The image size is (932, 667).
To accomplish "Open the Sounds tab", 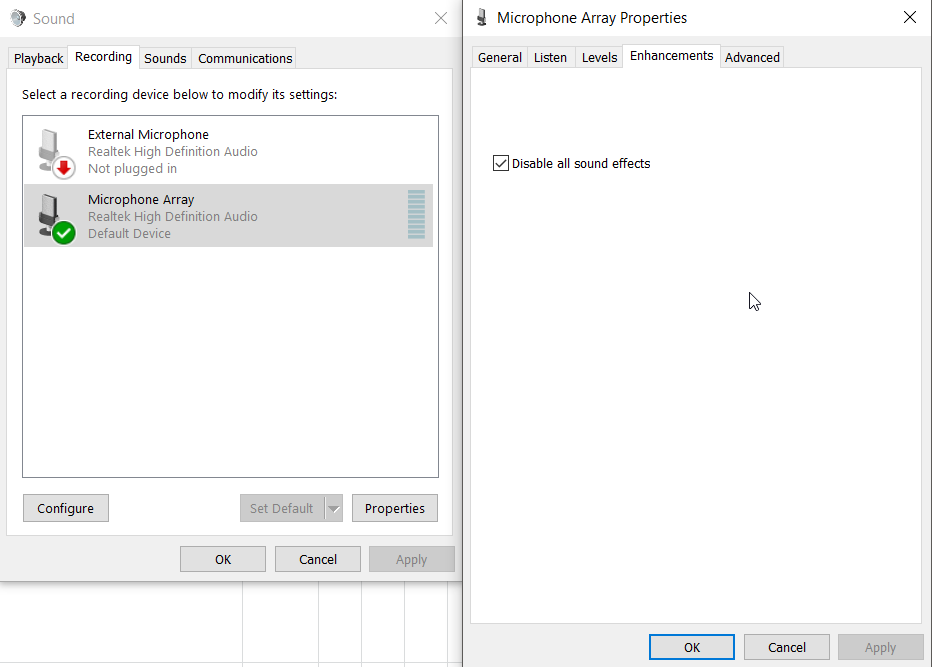I will click(x=165, y=58).
